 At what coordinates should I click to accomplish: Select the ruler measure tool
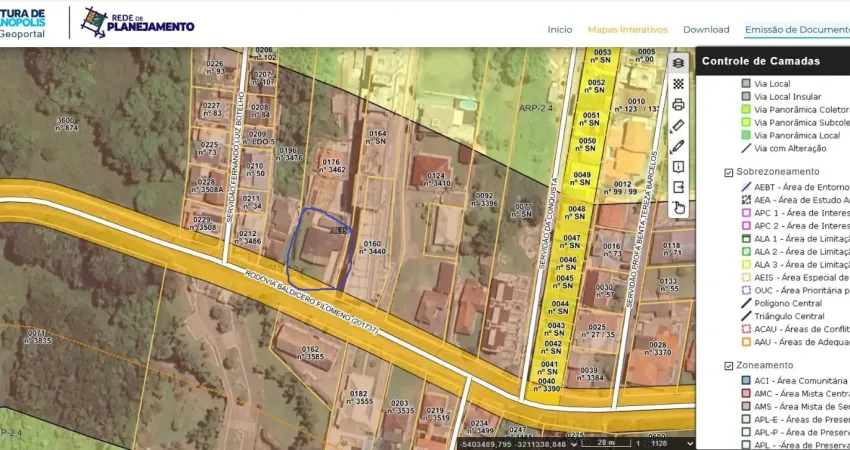(x=678, y=125)
